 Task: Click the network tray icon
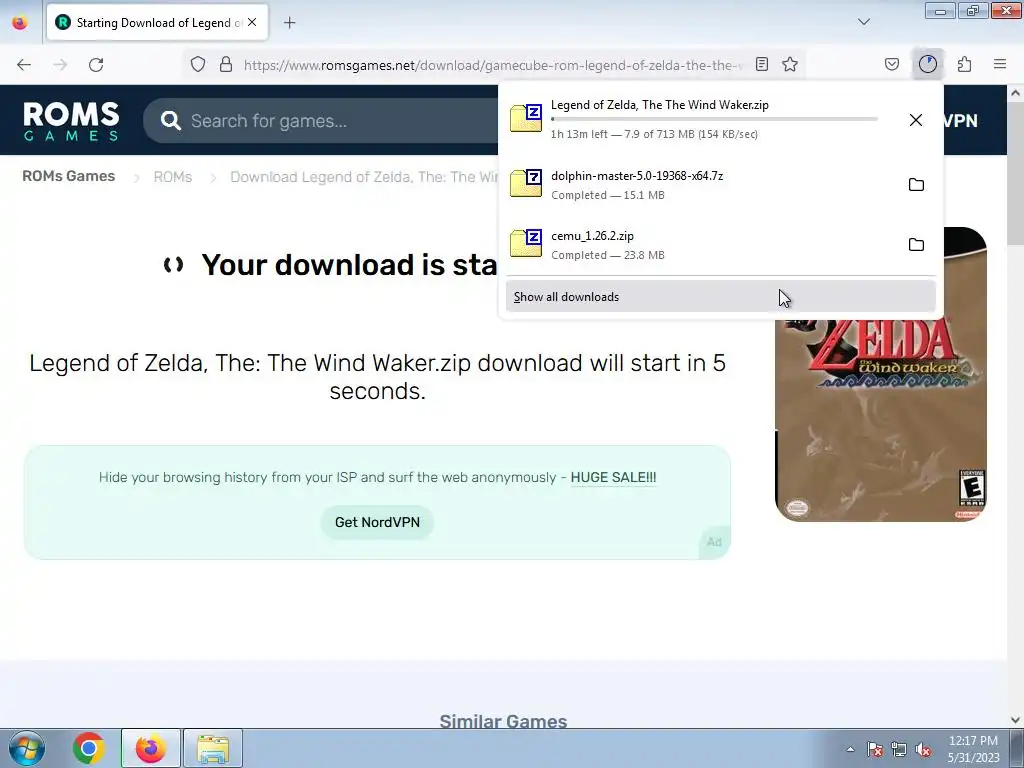899,749
